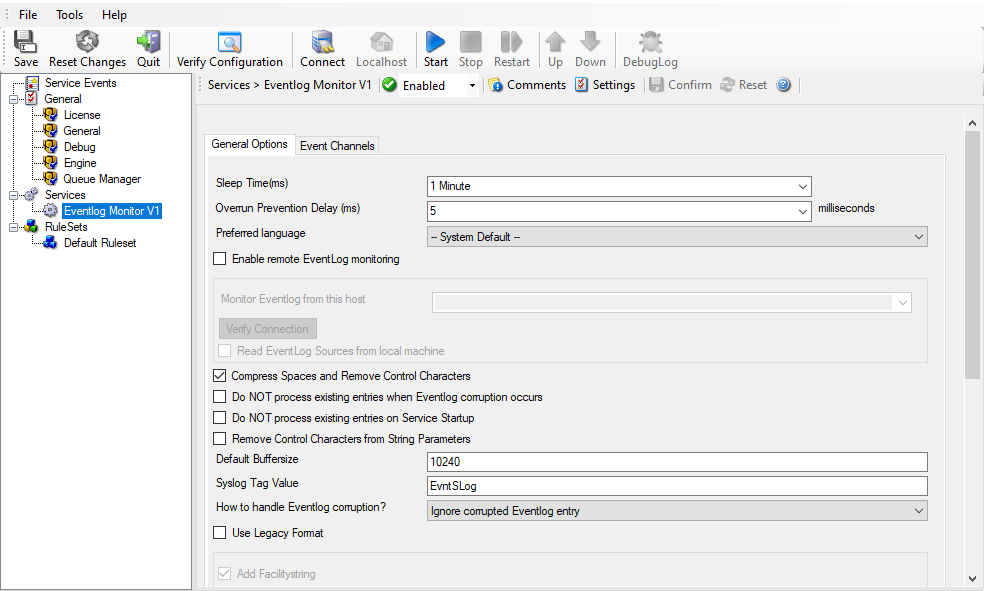This screenshot has height=591, width=984.
Task: Enable remote EventLog monitoring checkbox
Action: 220,259
